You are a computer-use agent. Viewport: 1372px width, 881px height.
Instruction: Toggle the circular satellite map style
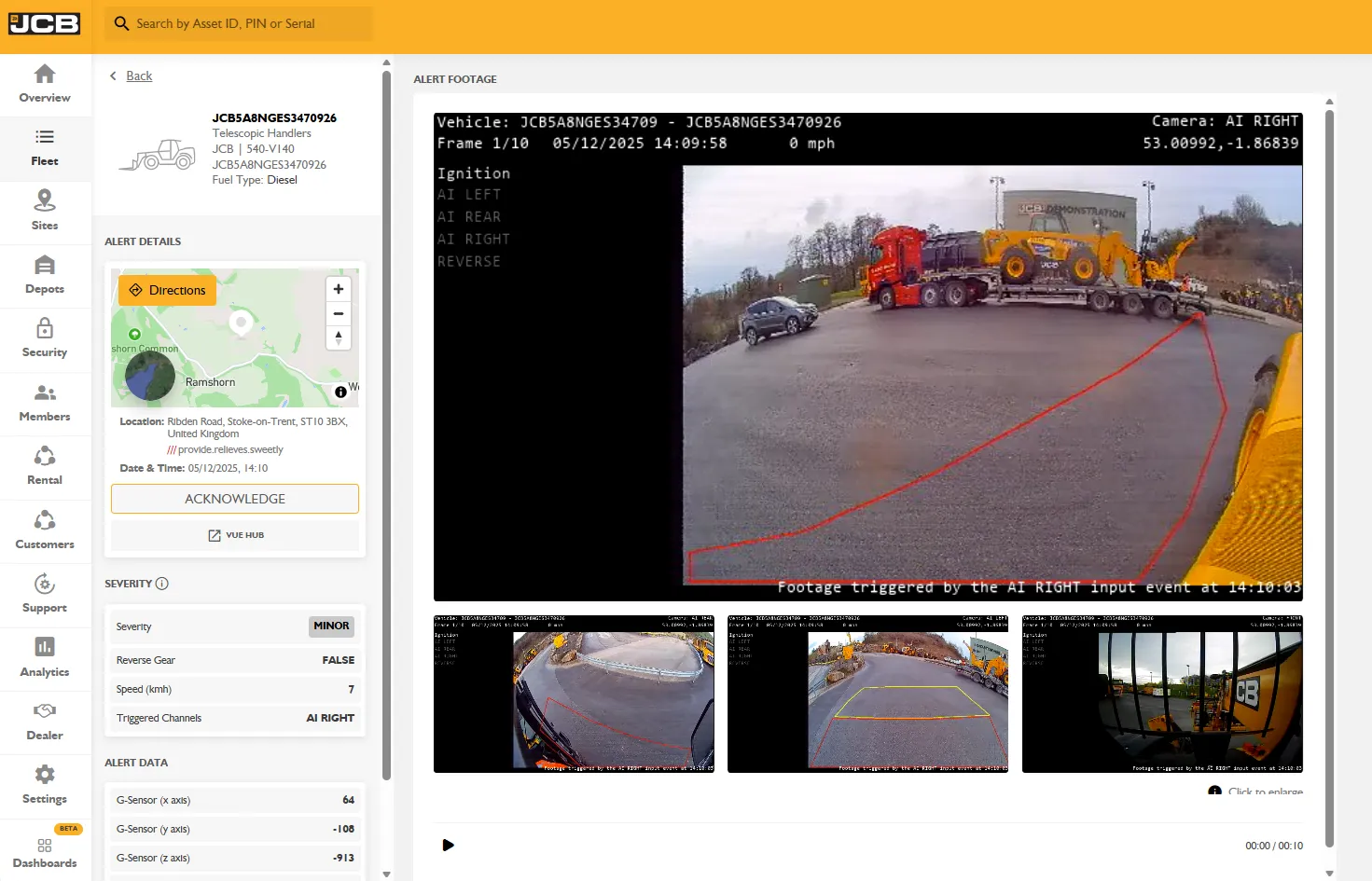150,377
